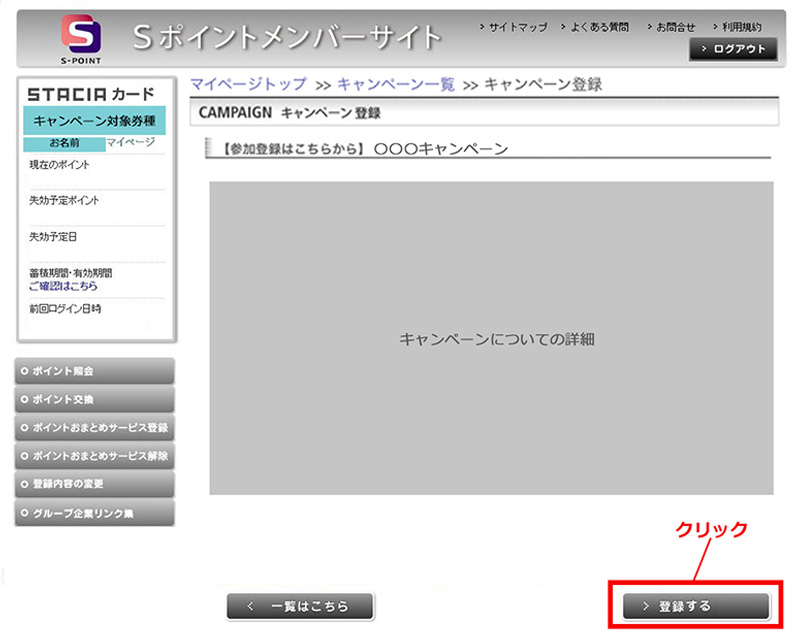800x632 pixels.
Task: Open ポイントおまとめサービス登録 menu item
Action: coord(95,428)
